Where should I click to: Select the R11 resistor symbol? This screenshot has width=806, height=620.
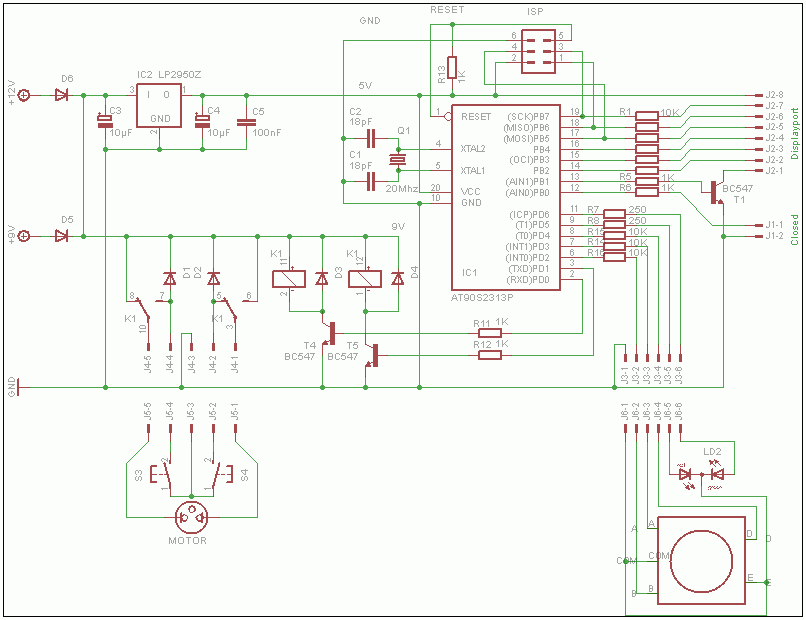[489, 333]
